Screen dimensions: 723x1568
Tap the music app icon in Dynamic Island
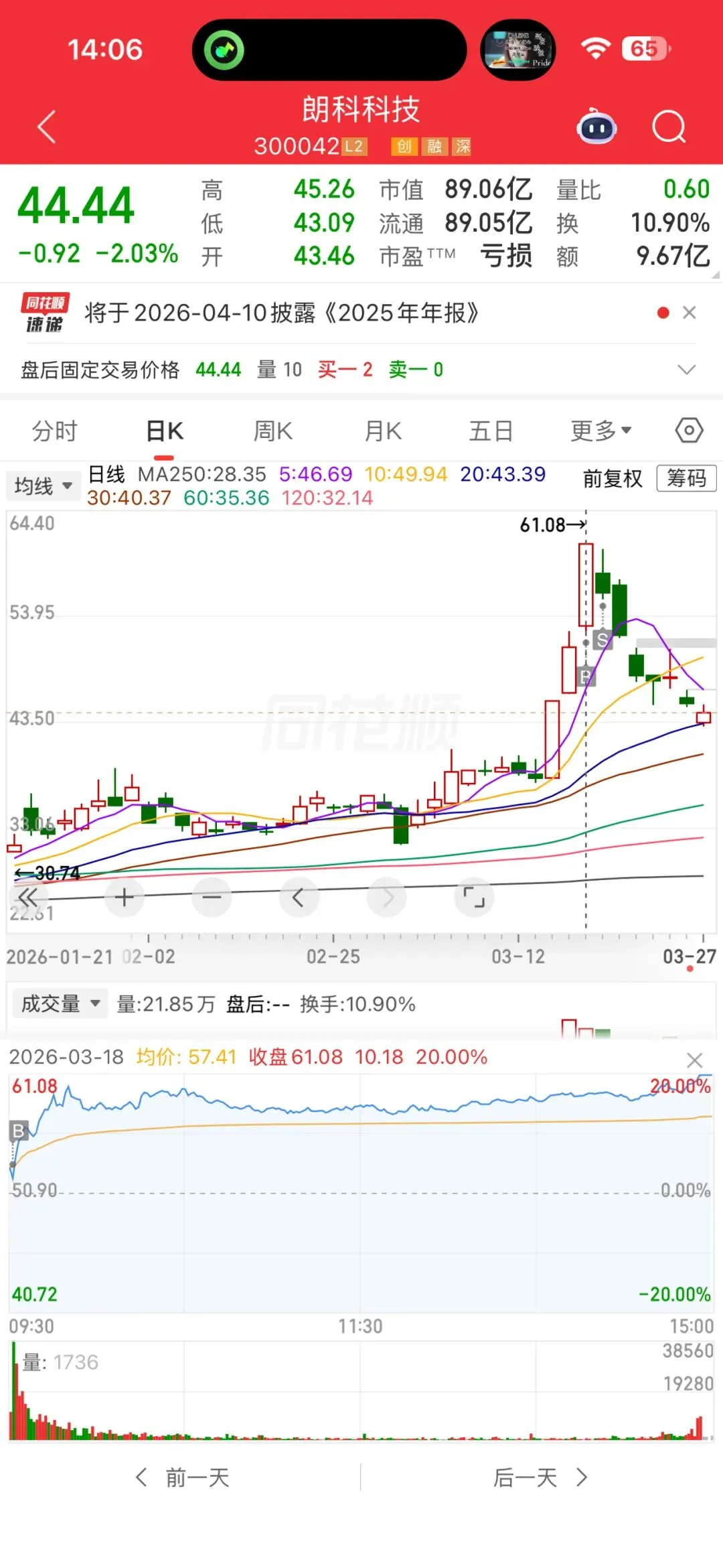click(x=224, y=50)
